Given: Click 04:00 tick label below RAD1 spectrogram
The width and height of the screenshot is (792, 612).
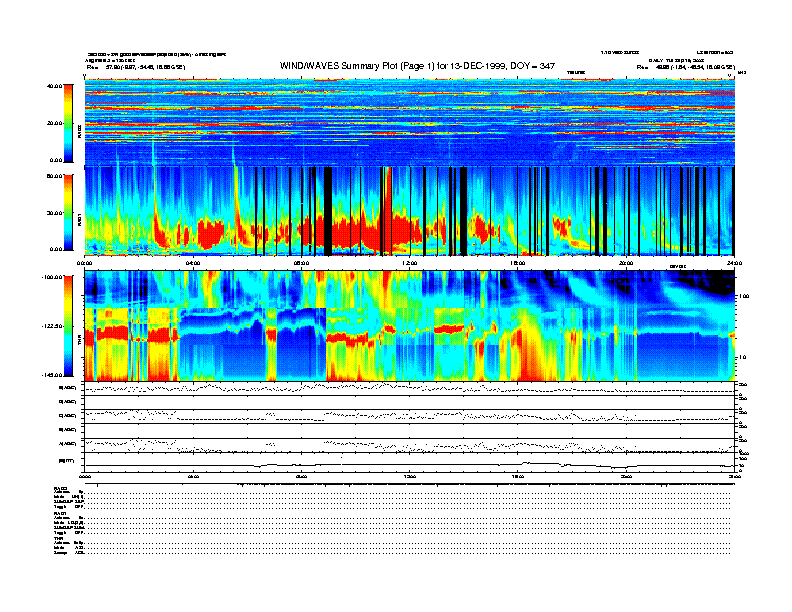Looking at the screenshot, I should click(x=193, y=263).
